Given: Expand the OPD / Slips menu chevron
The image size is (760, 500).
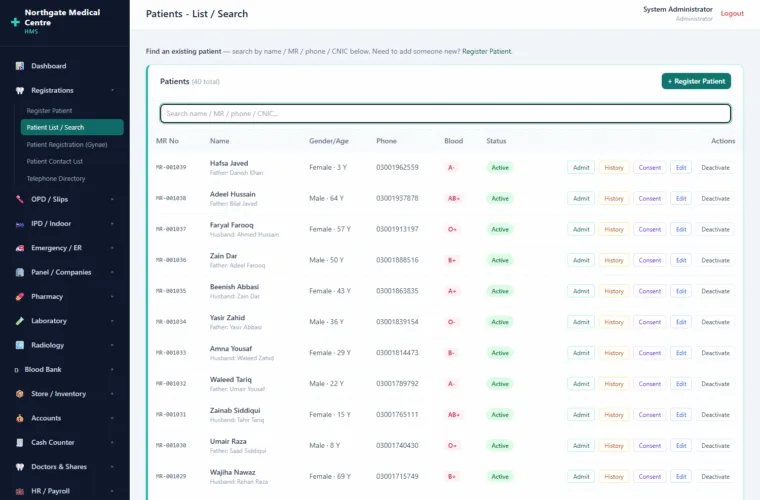Looking at the screenshot, I should (112, 199).
